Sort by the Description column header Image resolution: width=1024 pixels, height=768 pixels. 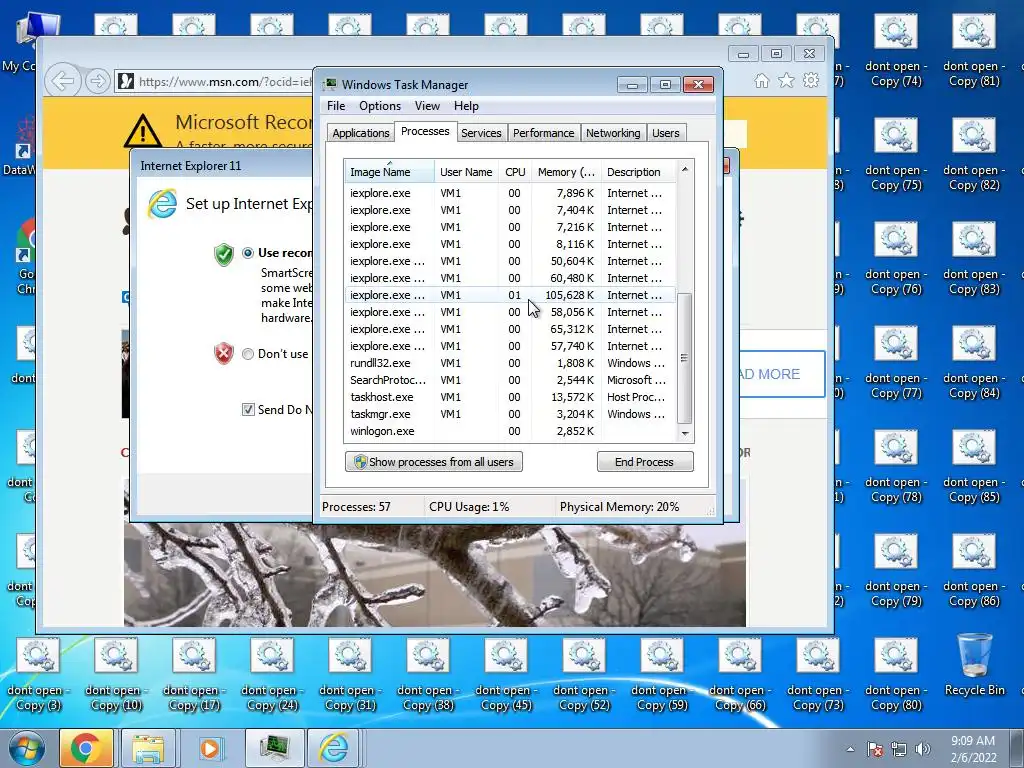[x=638, y=172]
